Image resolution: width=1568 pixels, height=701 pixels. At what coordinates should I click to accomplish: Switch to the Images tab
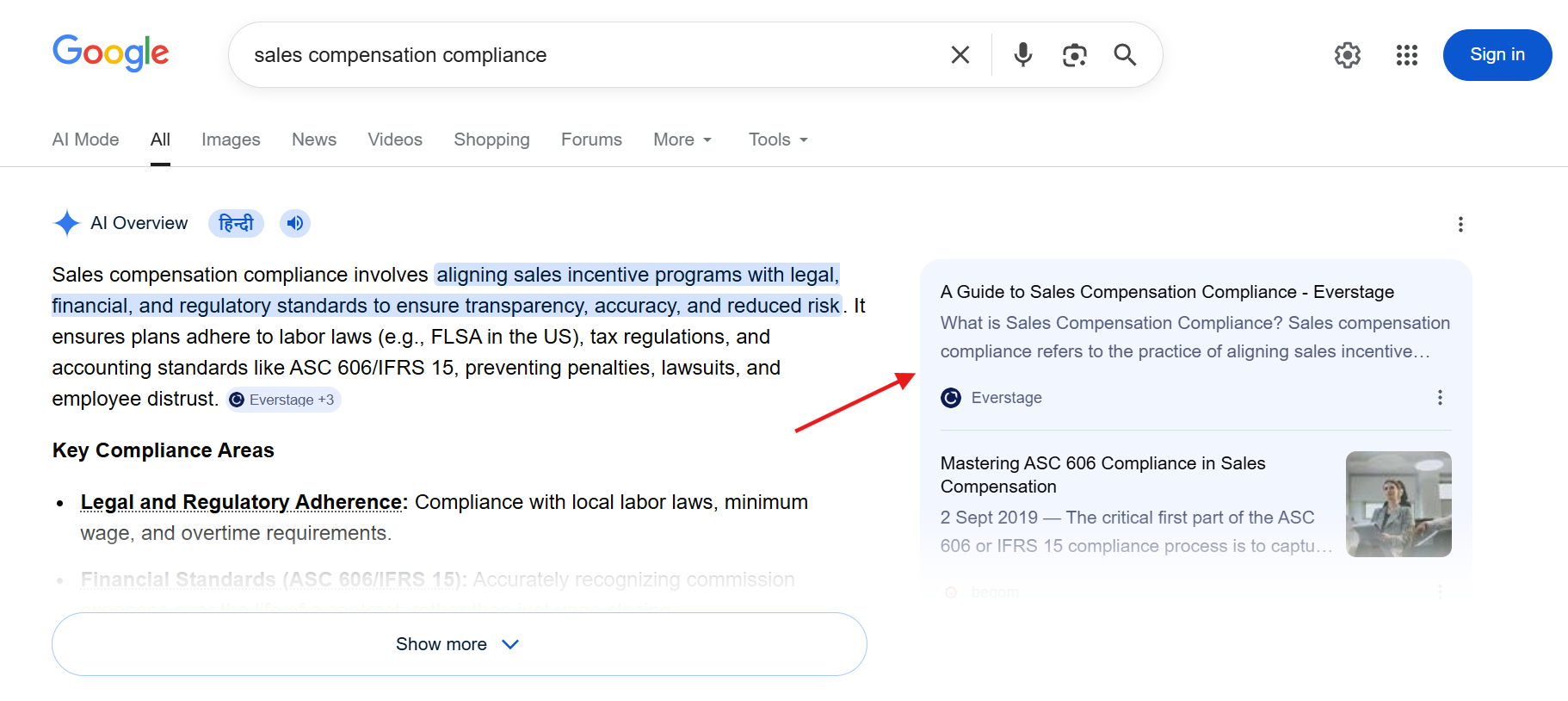pos(231,140)
